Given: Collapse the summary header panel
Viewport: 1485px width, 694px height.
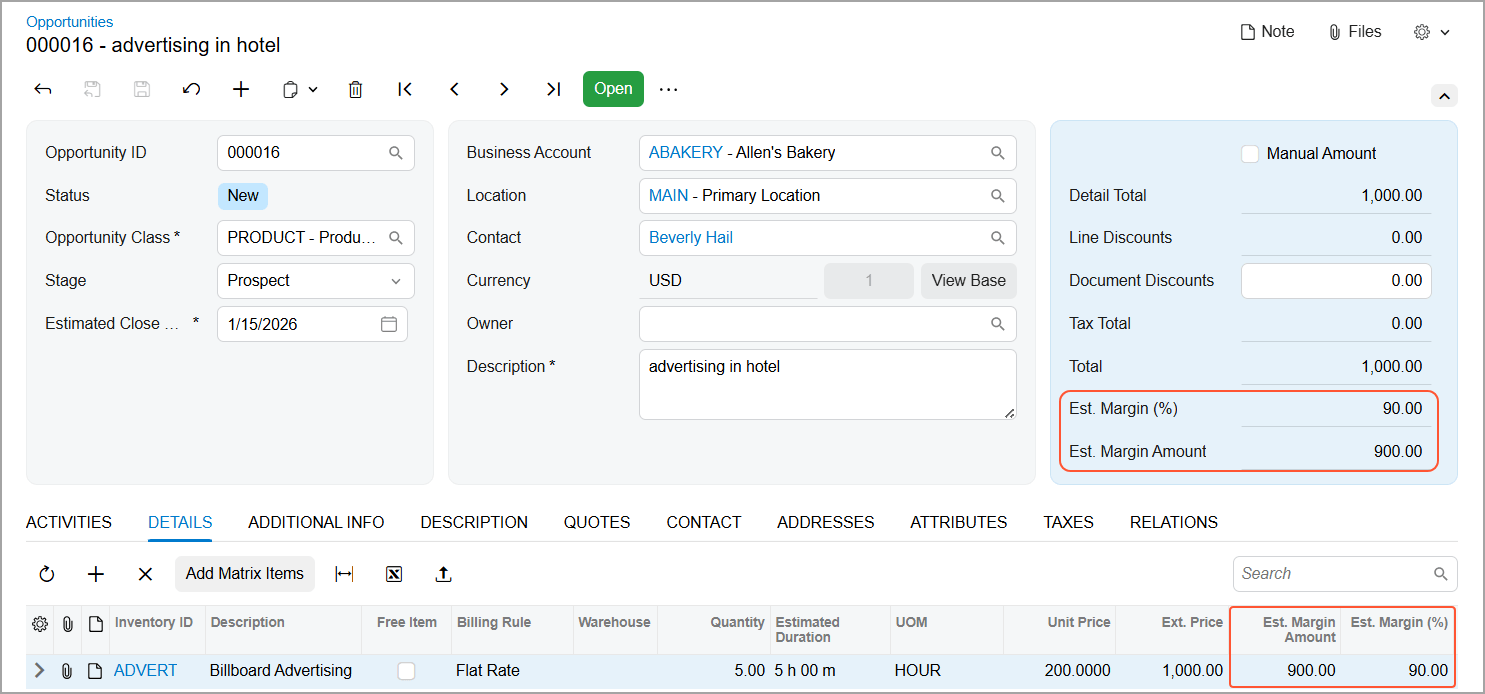Looking at the screenshot, I should 1443,96.
